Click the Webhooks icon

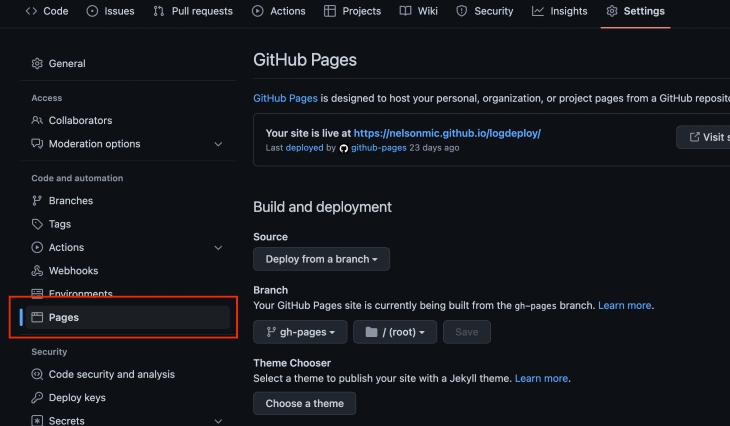point(37,270)
